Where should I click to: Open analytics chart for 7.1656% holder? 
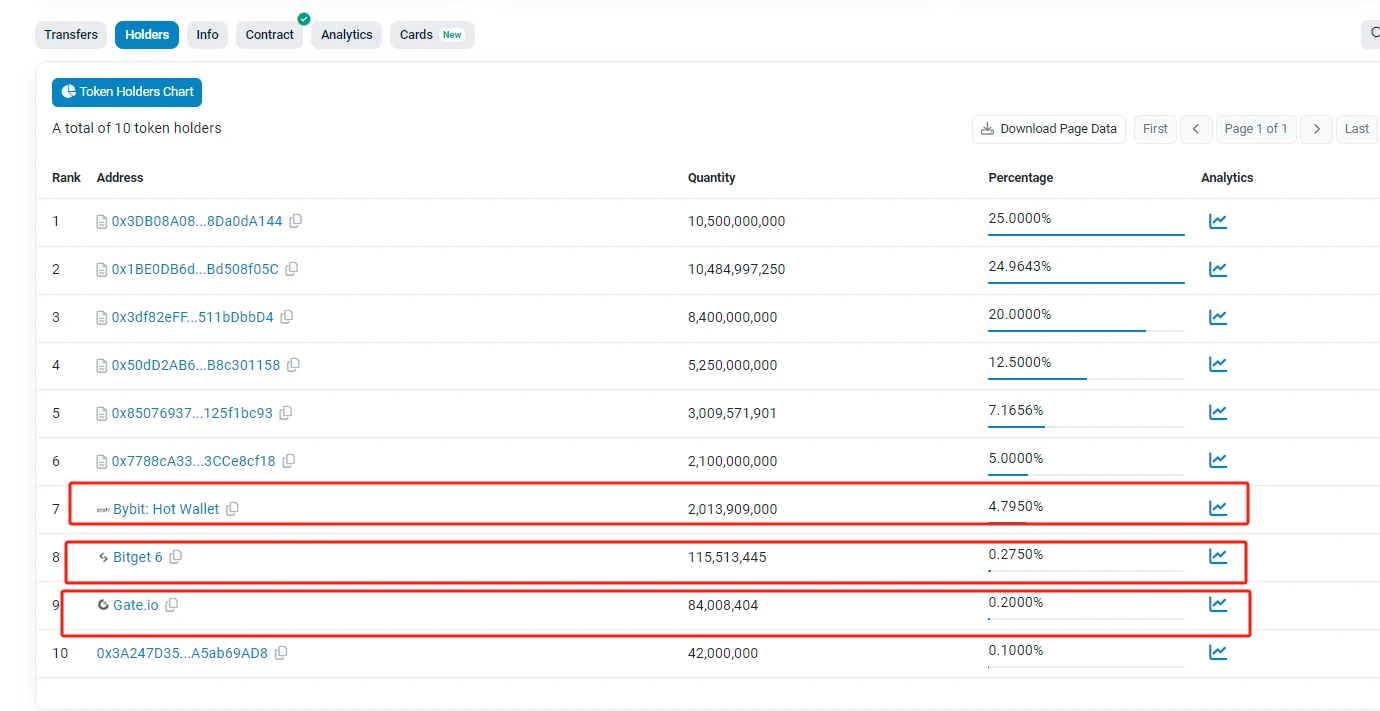pos(1217,413)
